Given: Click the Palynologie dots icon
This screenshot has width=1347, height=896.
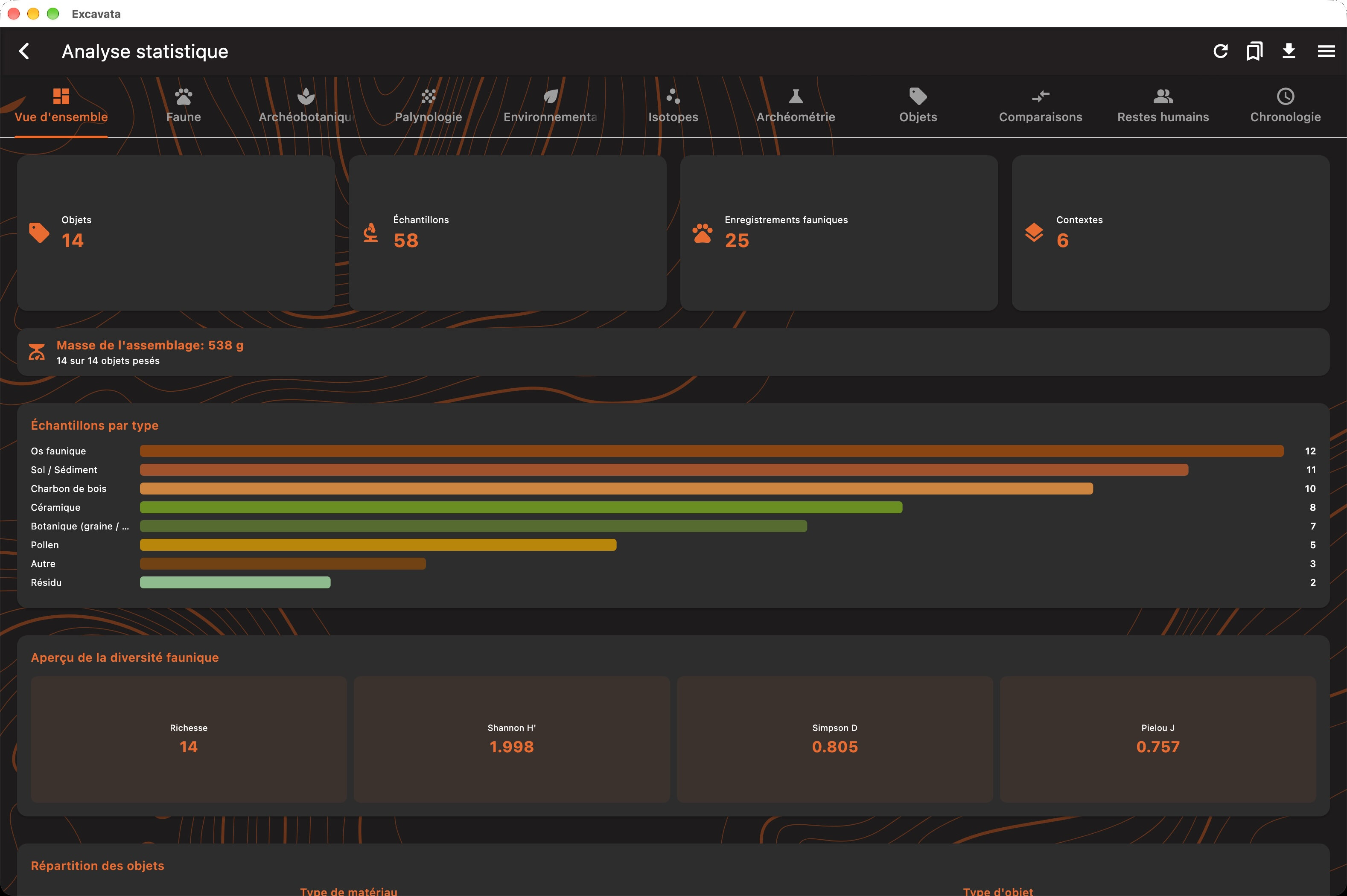Looking at the screenshot, I should [x=428, y=96].
